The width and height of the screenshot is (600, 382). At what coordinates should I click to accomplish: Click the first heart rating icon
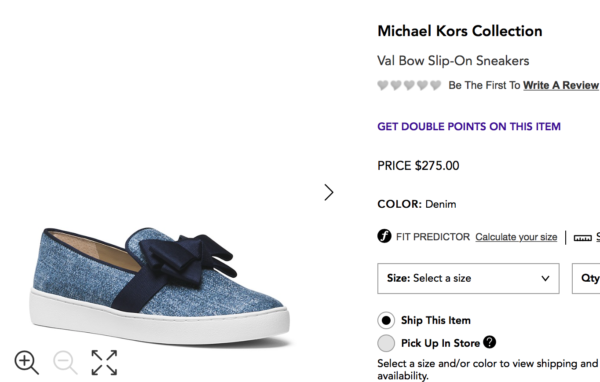pyautogui.click(x=383, y=85)
